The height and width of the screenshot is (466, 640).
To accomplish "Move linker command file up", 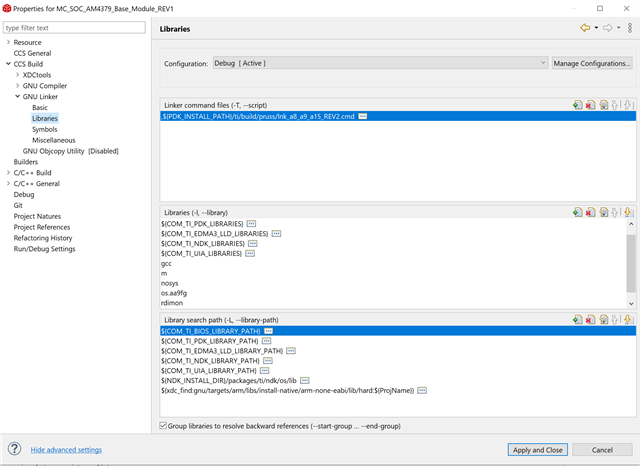I will coord(615,105).
